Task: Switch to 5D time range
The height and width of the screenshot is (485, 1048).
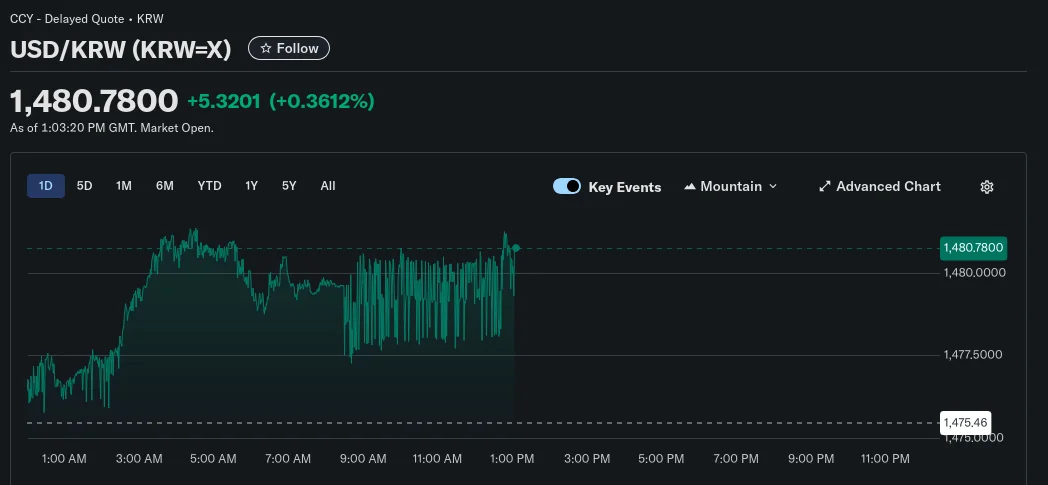Action: click(85, 186)
